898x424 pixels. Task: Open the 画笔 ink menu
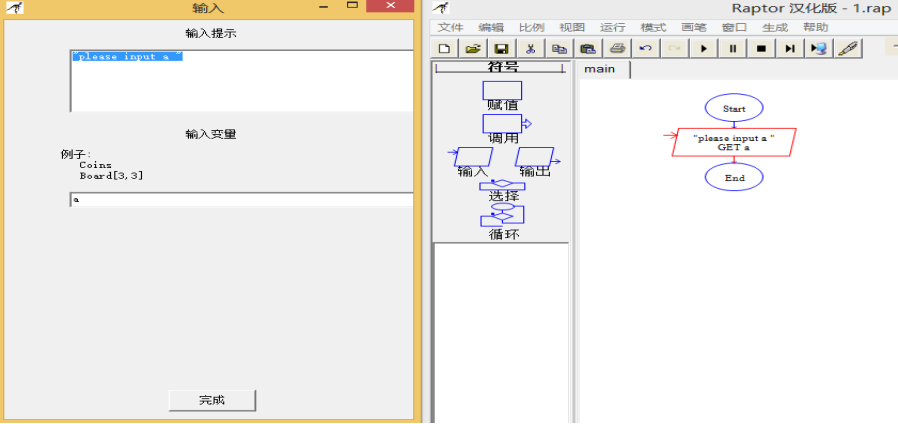[694, 28]
